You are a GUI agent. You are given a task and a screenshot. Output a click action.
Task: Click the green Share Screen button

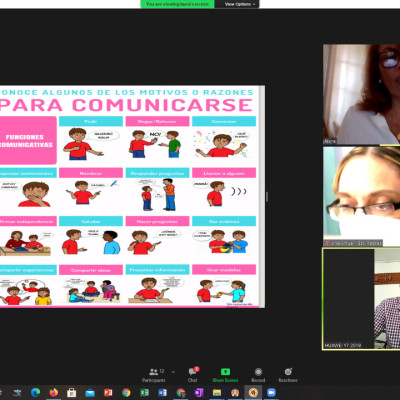tap(225, 375)
